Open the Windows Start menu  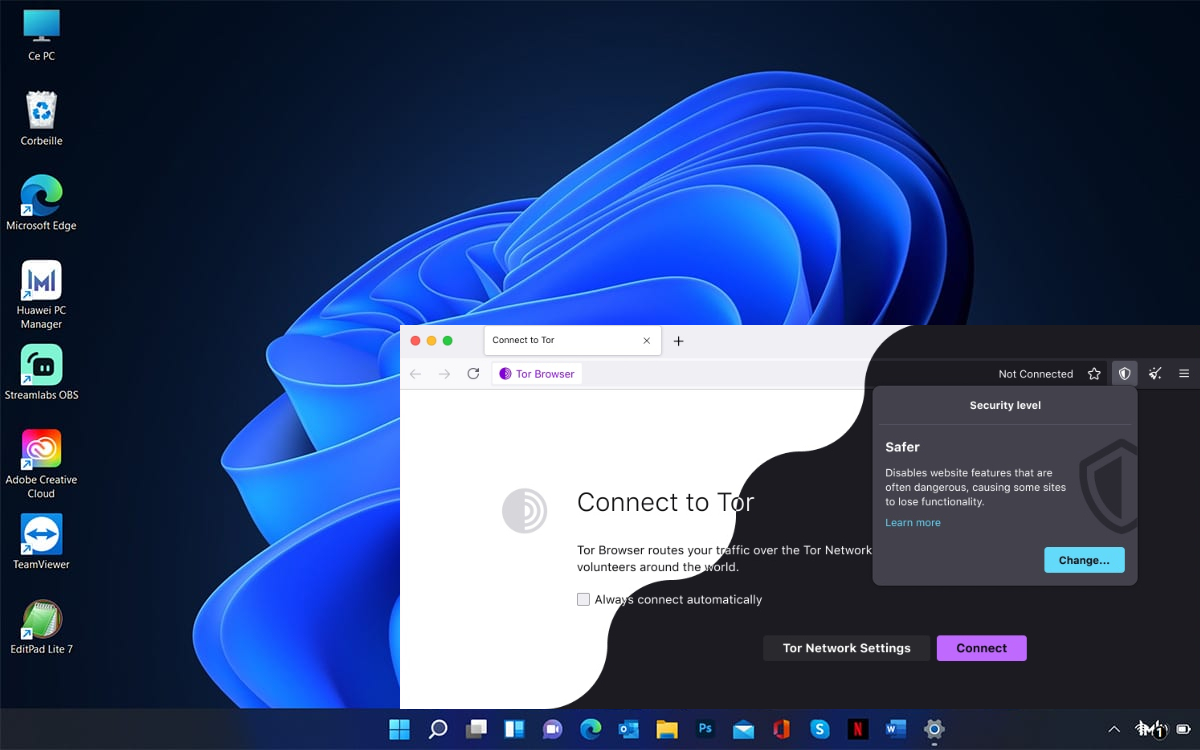tap(399, 729)
